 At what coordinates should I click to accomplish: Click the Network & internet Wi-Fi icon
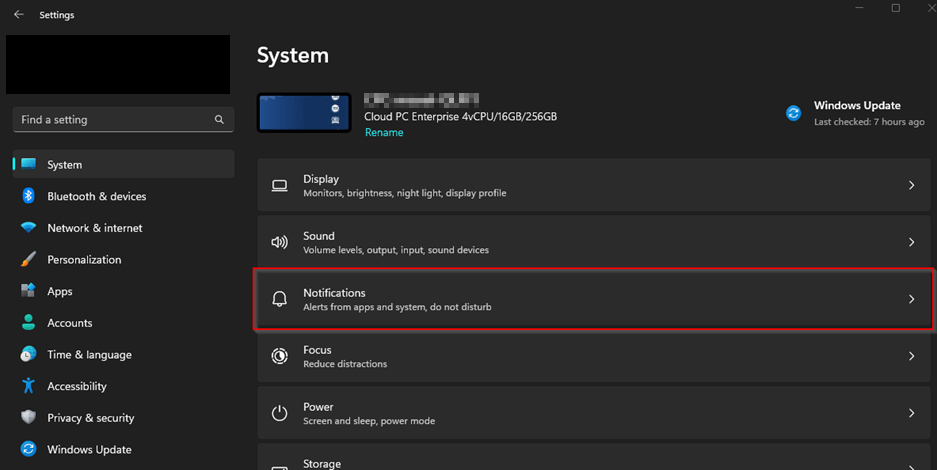29,228
